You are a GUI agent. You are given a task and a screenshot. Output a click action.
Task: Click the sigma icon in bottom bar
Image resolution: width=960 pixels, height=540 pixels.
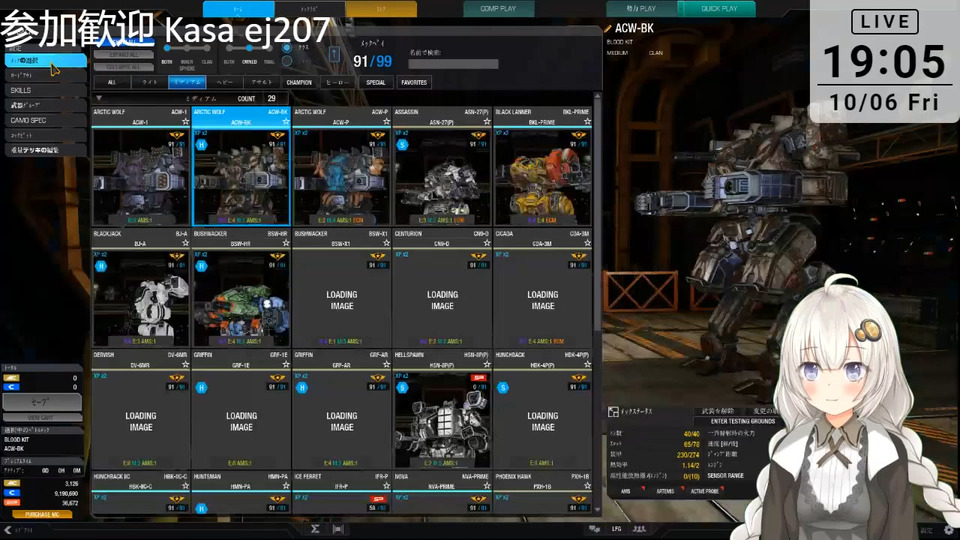click(315, 529)
